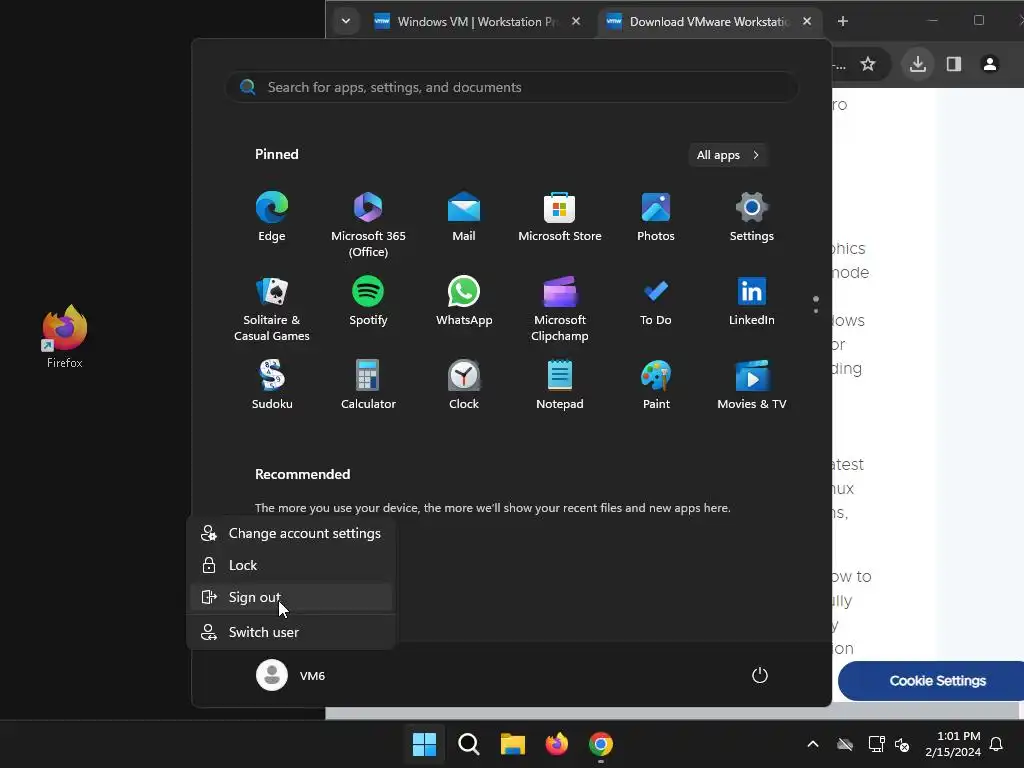Click the VM6 user account button
This screenshot has height=768, width=1024.
[x=291, y=675]
